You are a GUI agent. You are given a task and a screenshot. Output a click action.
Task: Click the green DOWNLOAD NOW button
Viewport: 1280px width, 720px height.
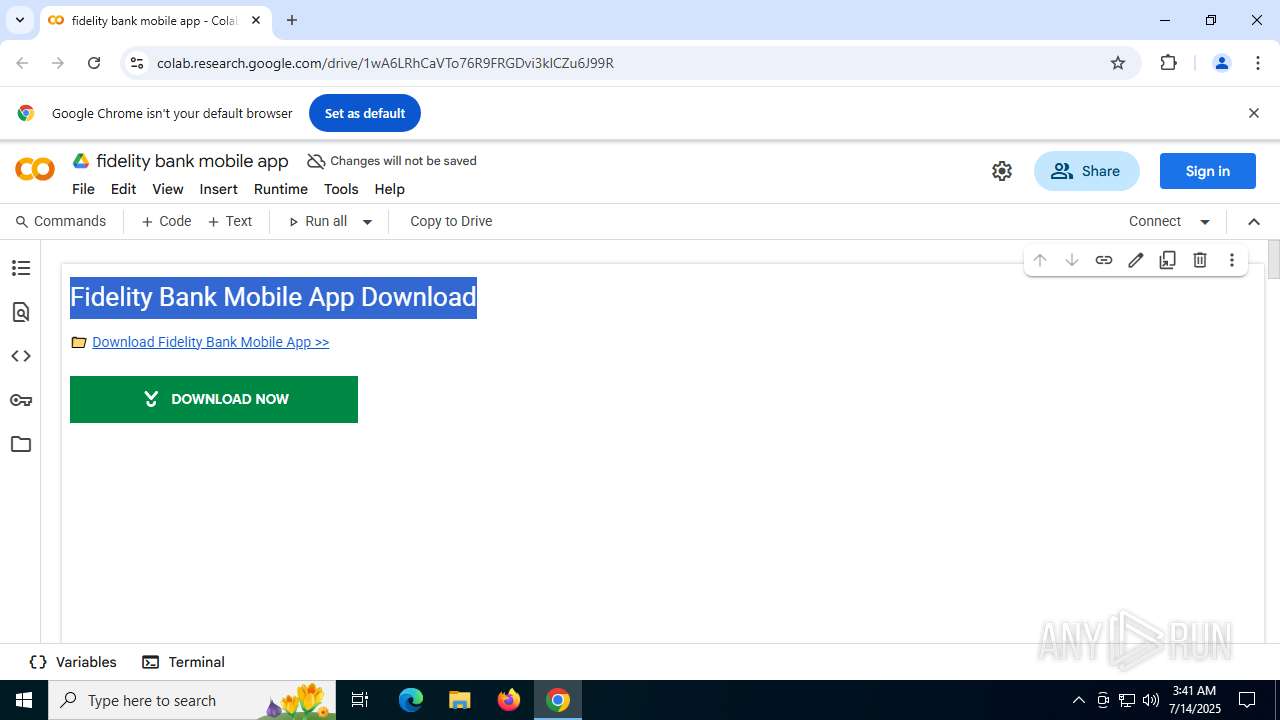pyautogui.click(x=214, y=399)
